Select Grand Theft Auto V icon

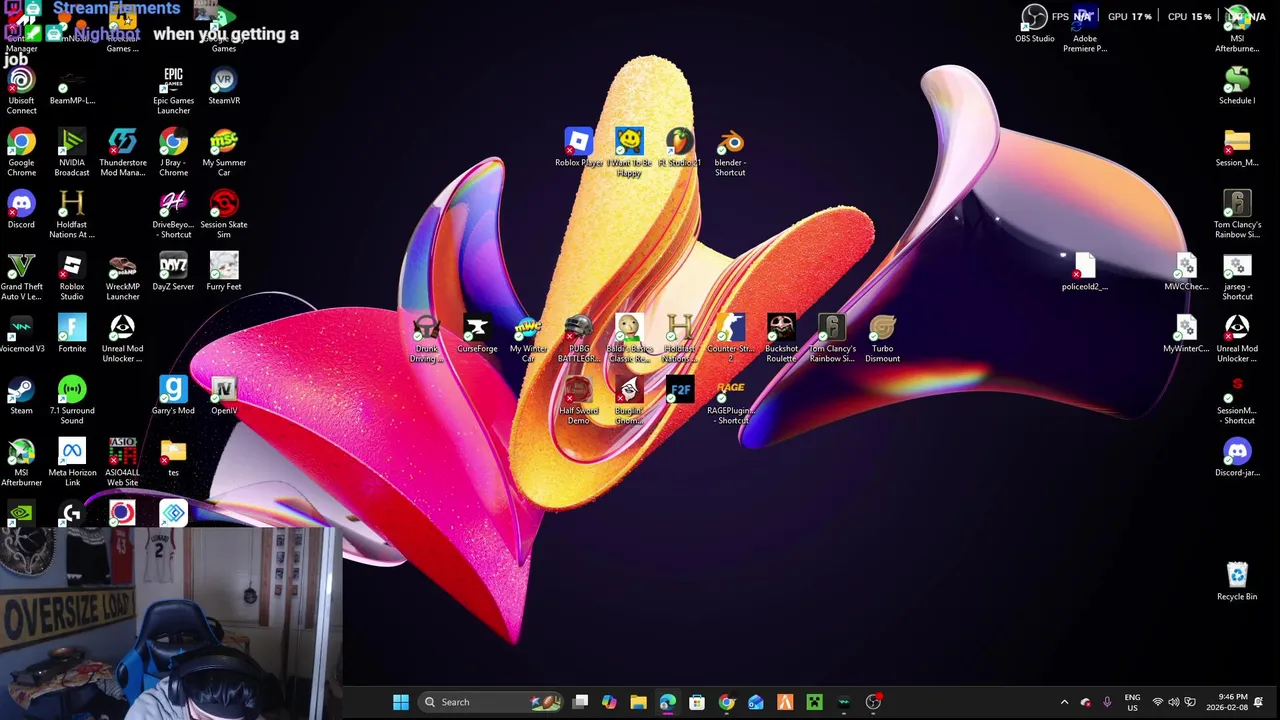click(21, 276)
